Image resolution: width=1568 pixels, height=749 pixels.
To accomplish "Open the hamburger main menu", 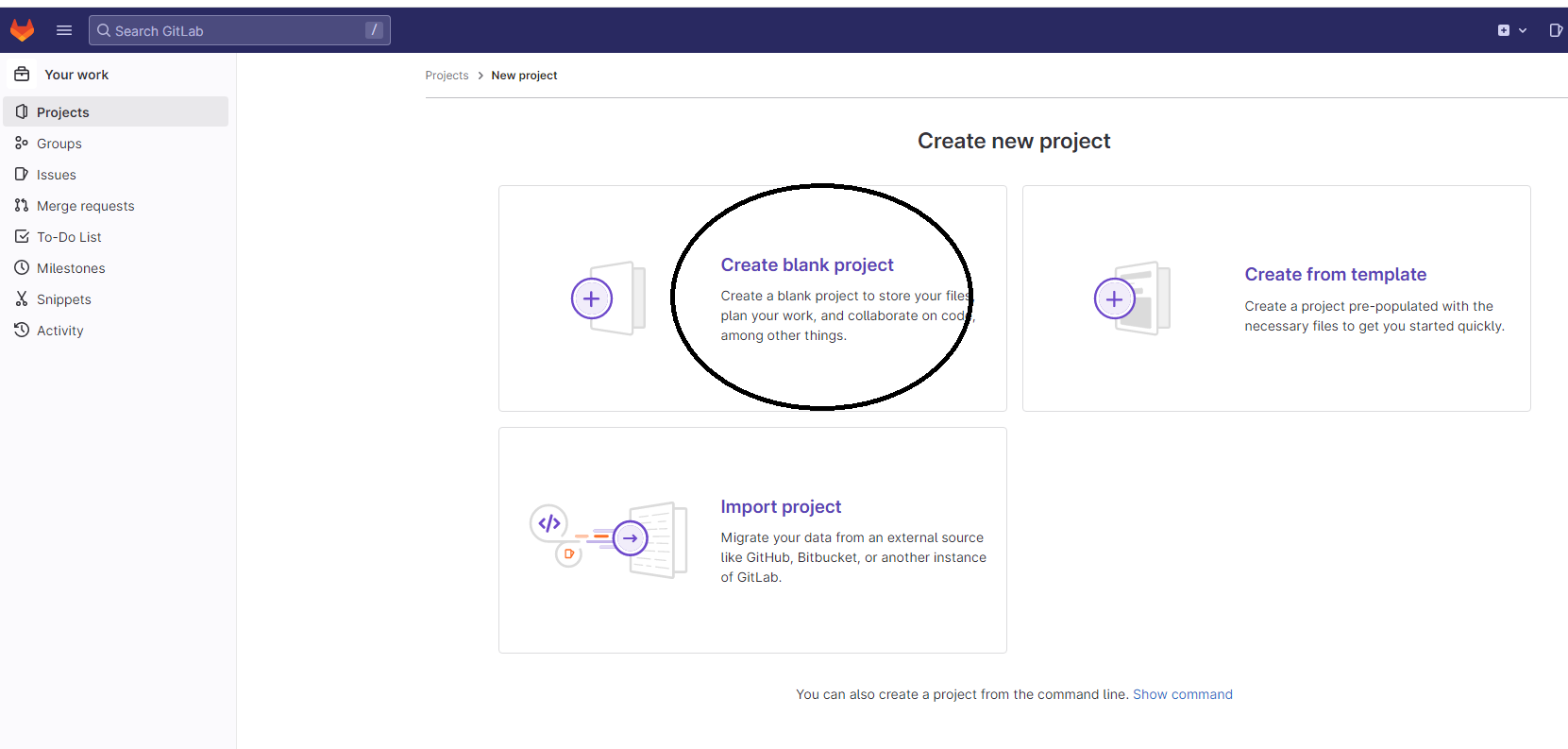I will click(64, 30).
